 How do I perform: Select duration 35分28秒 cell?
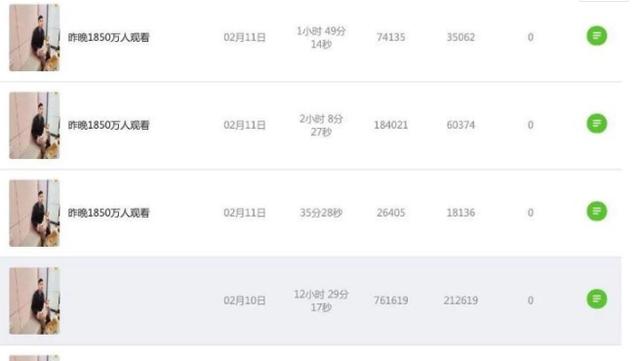(321, 213)
